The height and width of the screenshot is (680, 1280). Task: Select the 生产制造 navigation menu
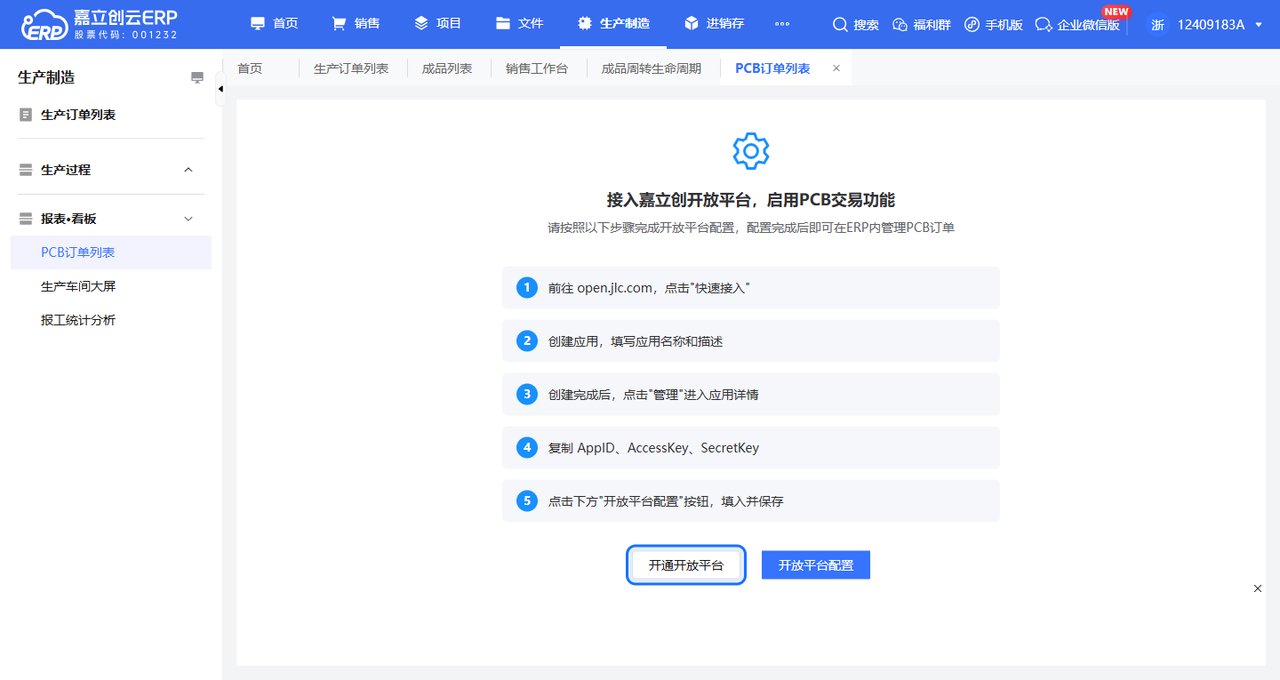pos(613,23)
